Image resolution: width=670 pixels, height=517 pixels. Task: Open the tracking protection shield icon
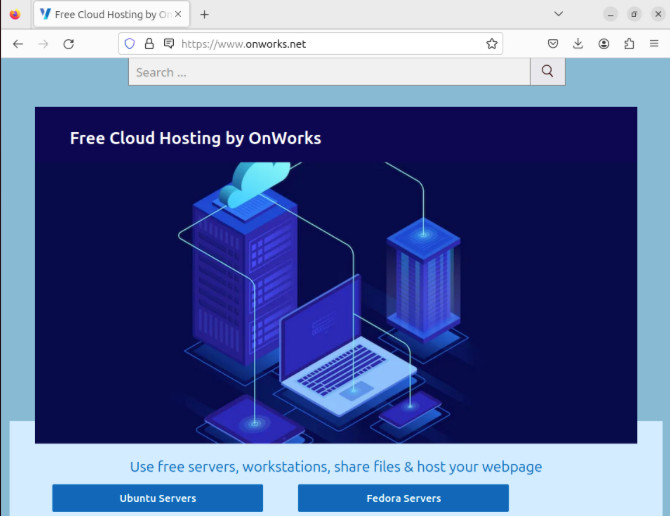[129, 44]
